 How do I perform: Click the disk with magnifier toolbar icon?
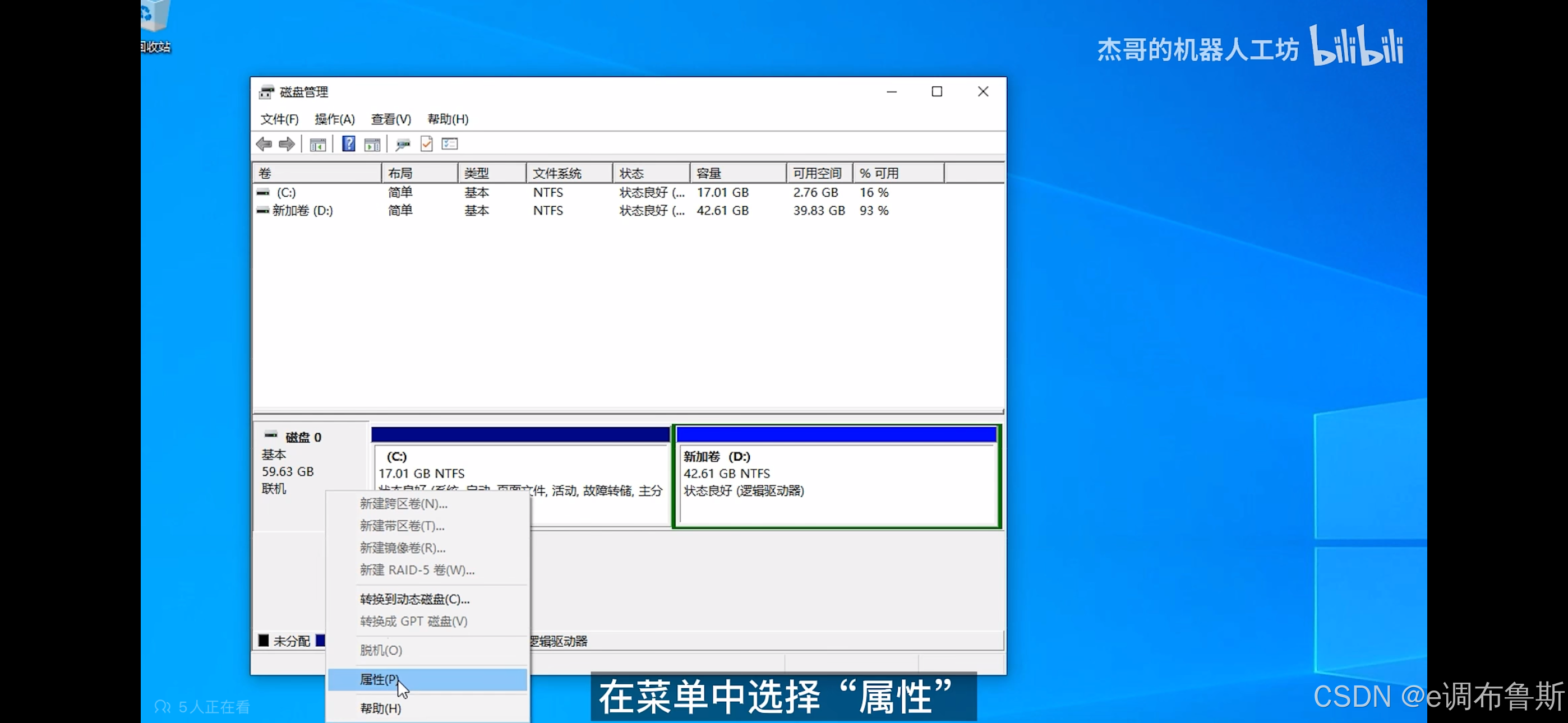click(402, 144)
